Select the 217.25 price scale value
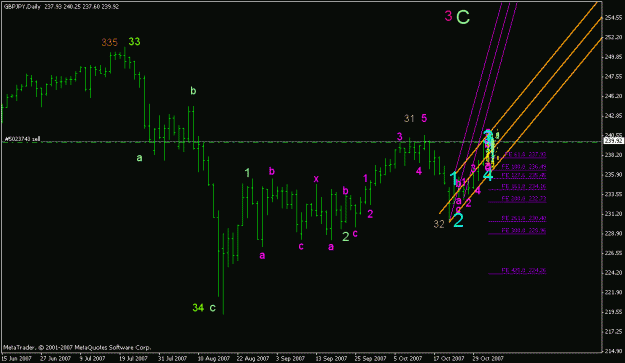This screenshot has width=625, height=363. 614,332
